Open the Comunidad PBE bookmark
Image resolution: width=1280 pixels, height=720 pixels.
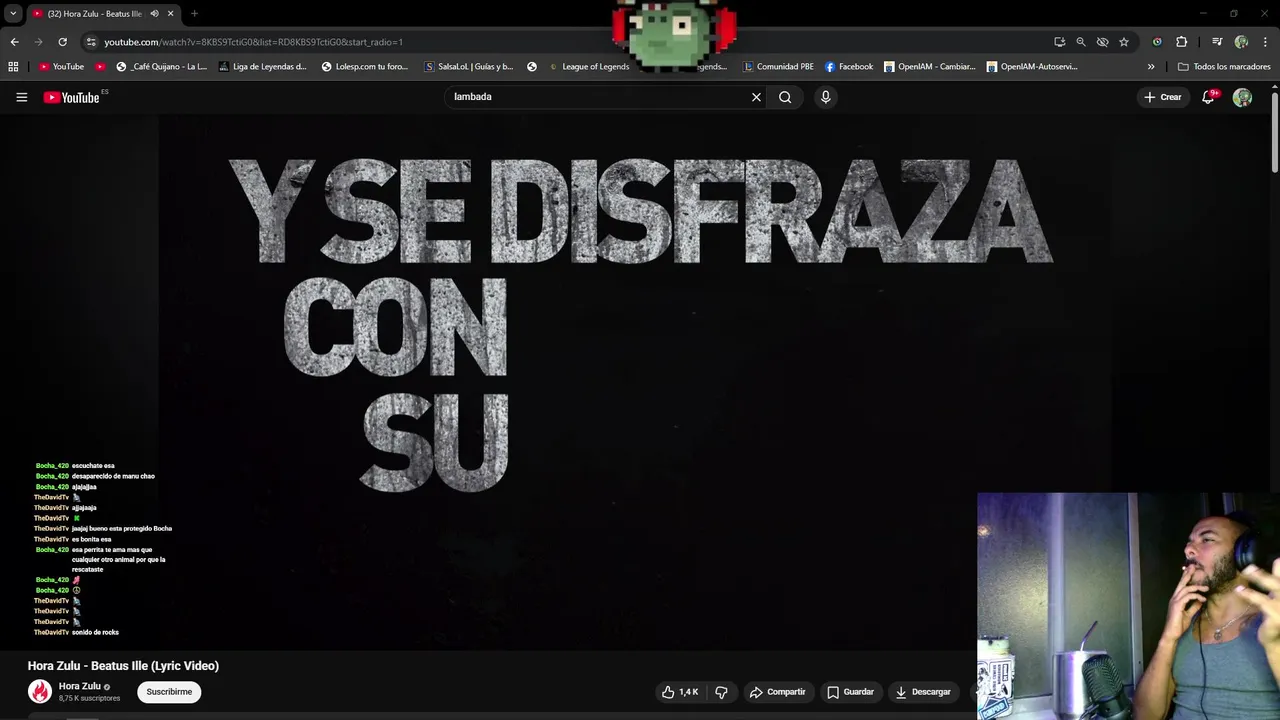pos(779,67)
